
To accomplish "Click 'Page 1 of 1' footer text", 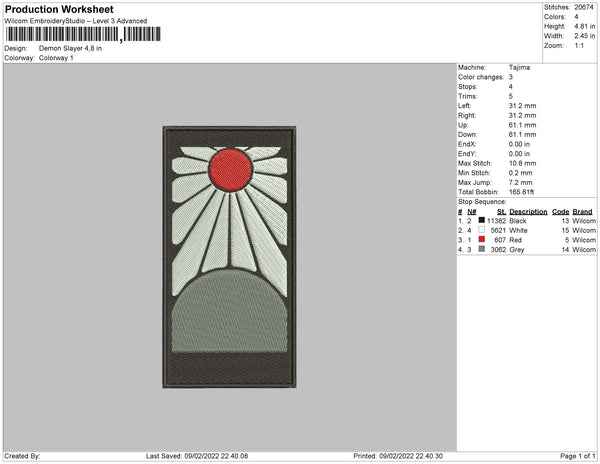I will click(578, 456).
